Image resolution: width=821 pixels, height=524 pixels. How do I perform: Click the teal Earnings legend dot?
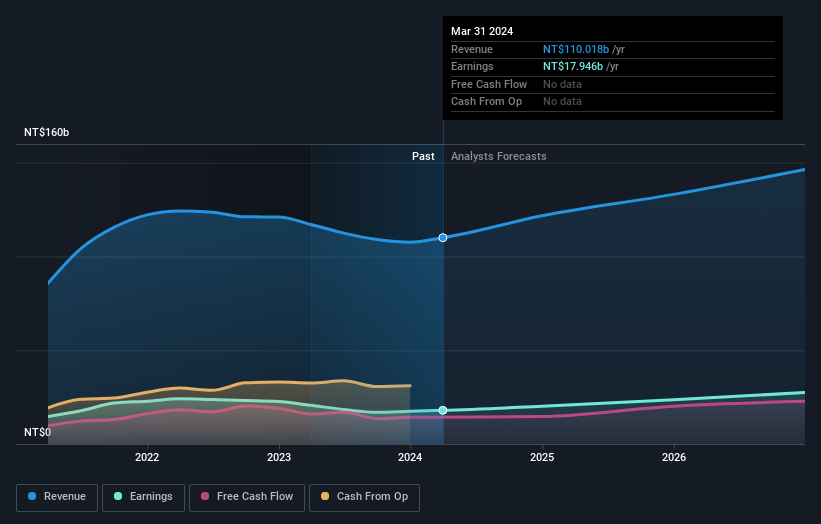(118, 496)
